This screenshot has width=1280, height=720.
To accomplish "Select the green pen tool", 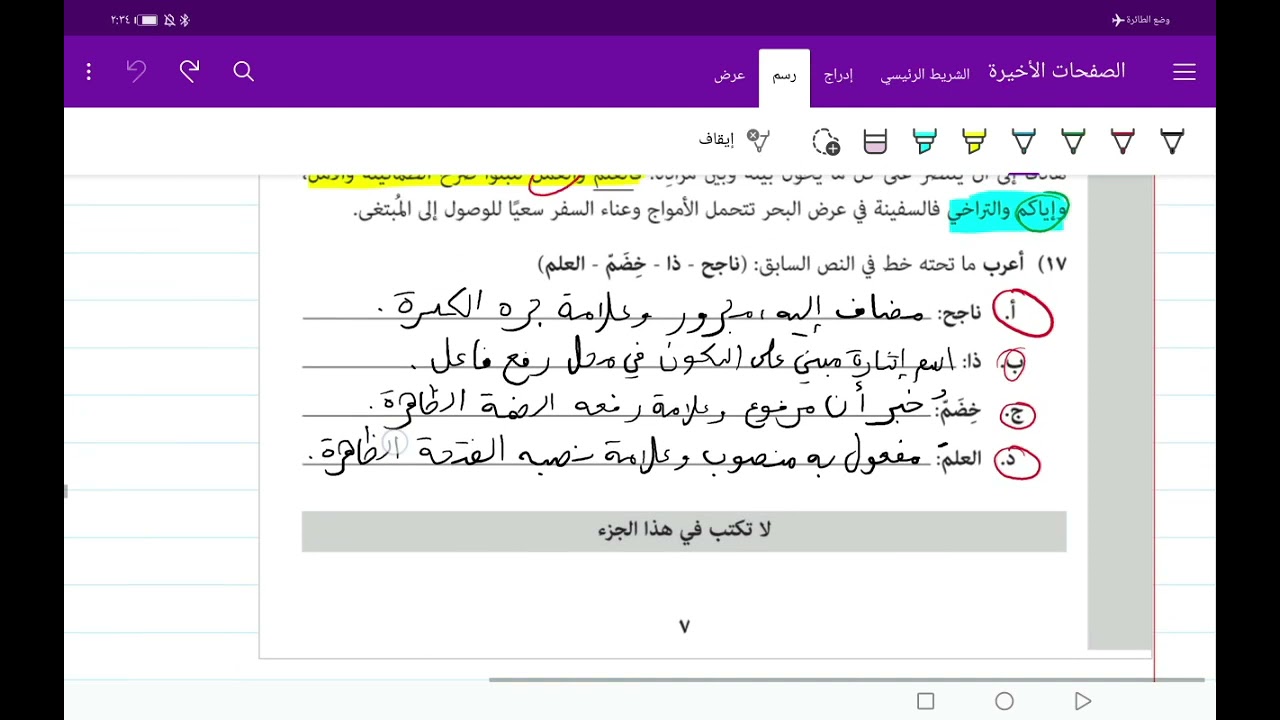I will click(x=1073, y=142).
